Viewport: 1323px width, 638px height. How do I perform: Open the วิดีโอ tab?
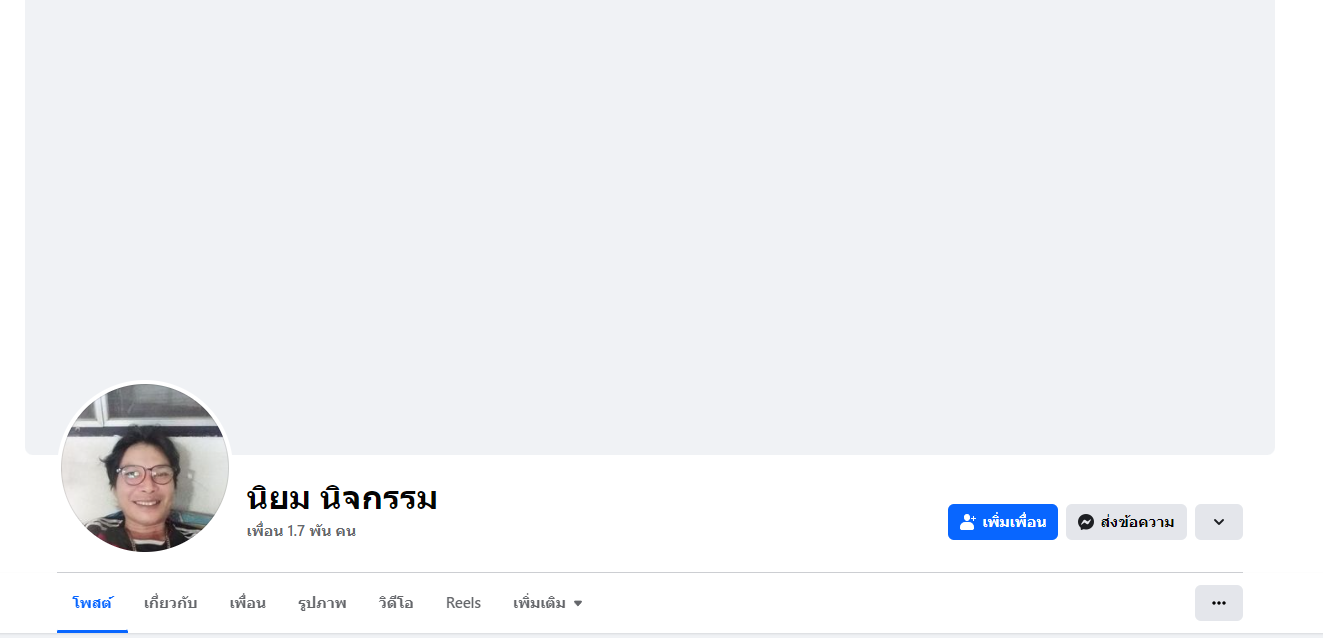pos(396,603)
